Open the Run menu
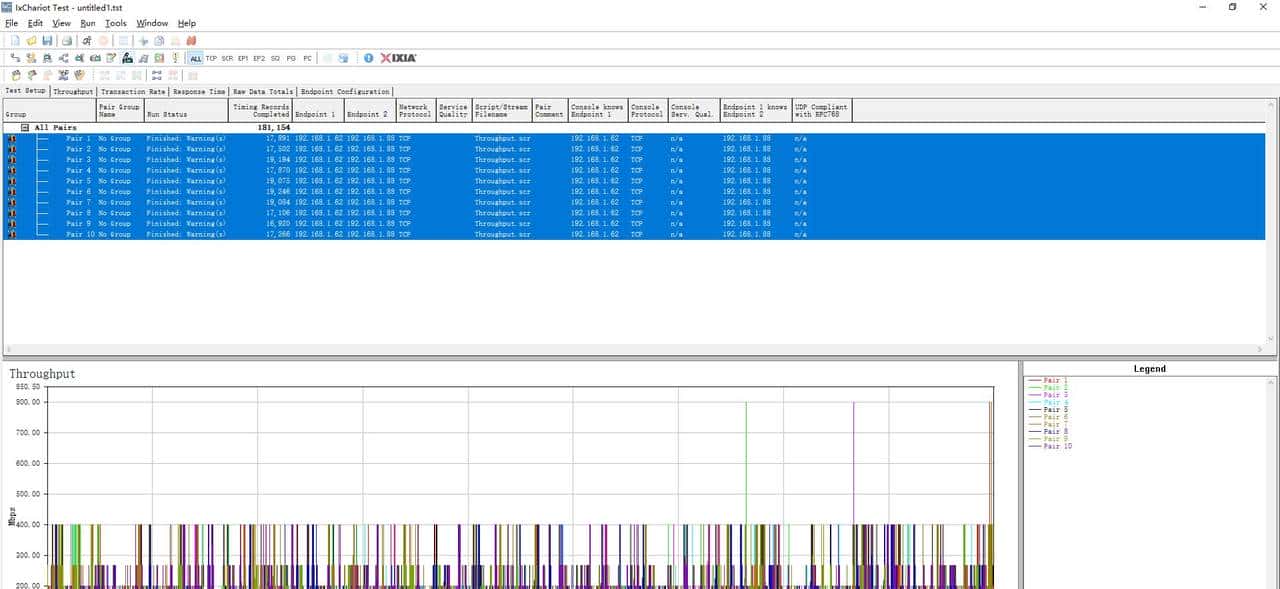 (x=88, y=23)
